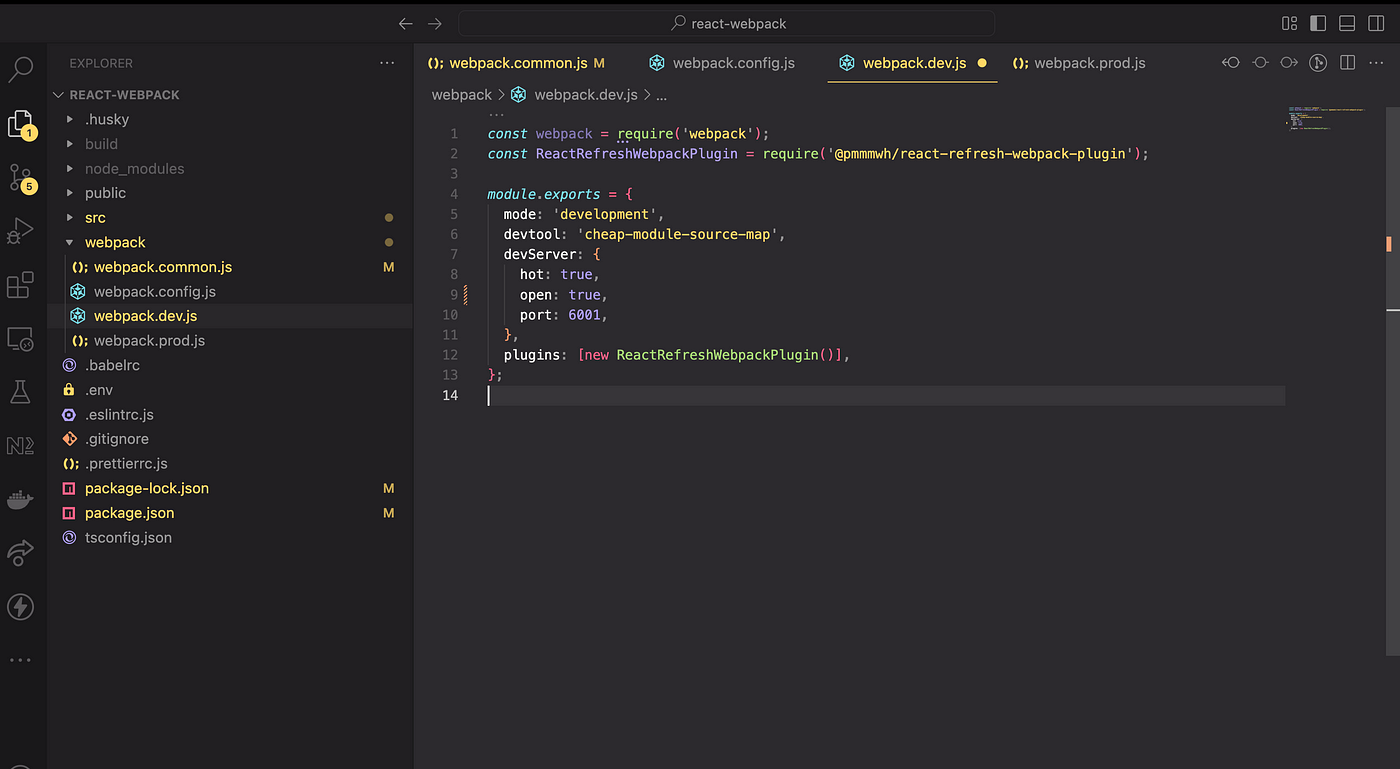
Task: Show additional activity bar views
Action: [20, 660]
